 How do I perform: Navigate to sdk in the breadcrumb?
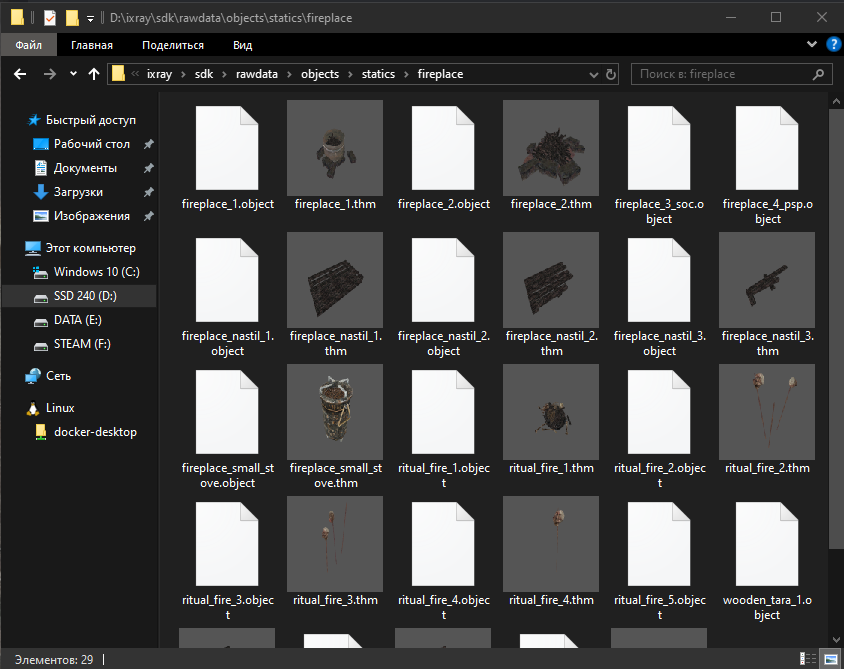click(204, 74)
